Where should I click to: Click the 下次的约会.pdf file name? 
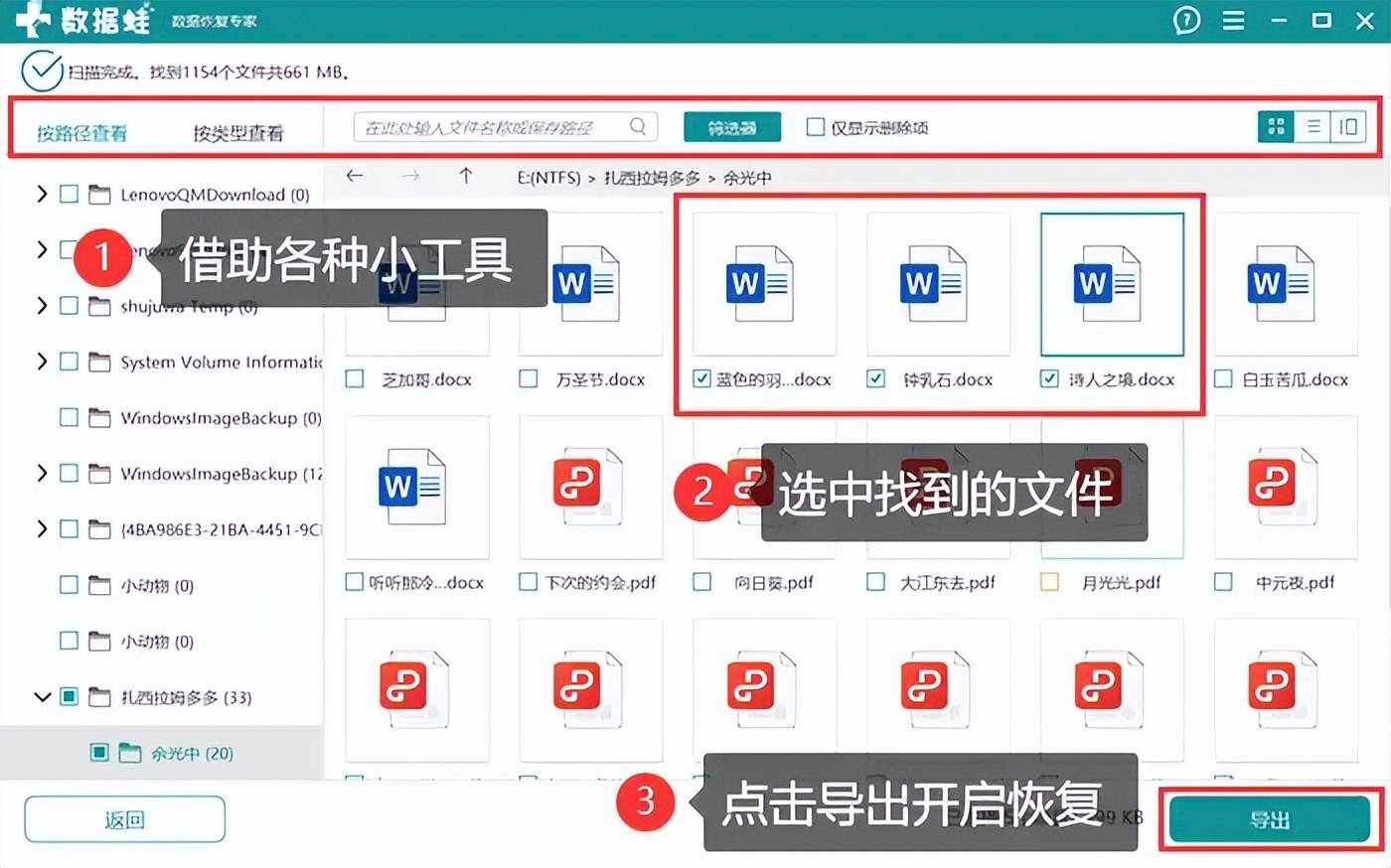point(601,582)
